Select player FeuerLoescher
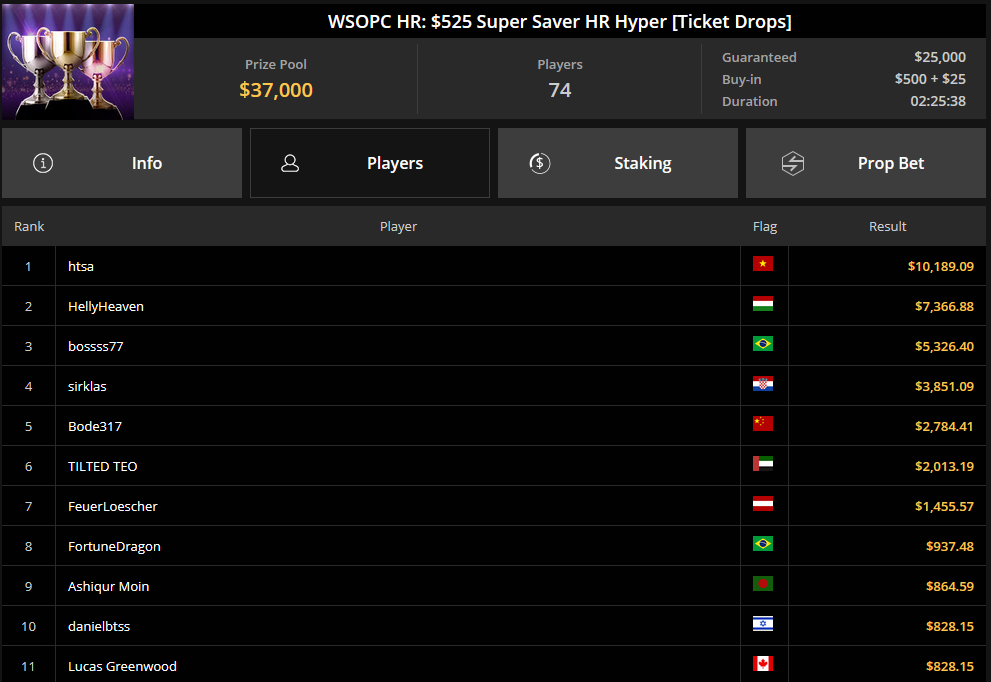Image resolution: width=991 pixels, height=682 pixels. click(x=112, y=506)
